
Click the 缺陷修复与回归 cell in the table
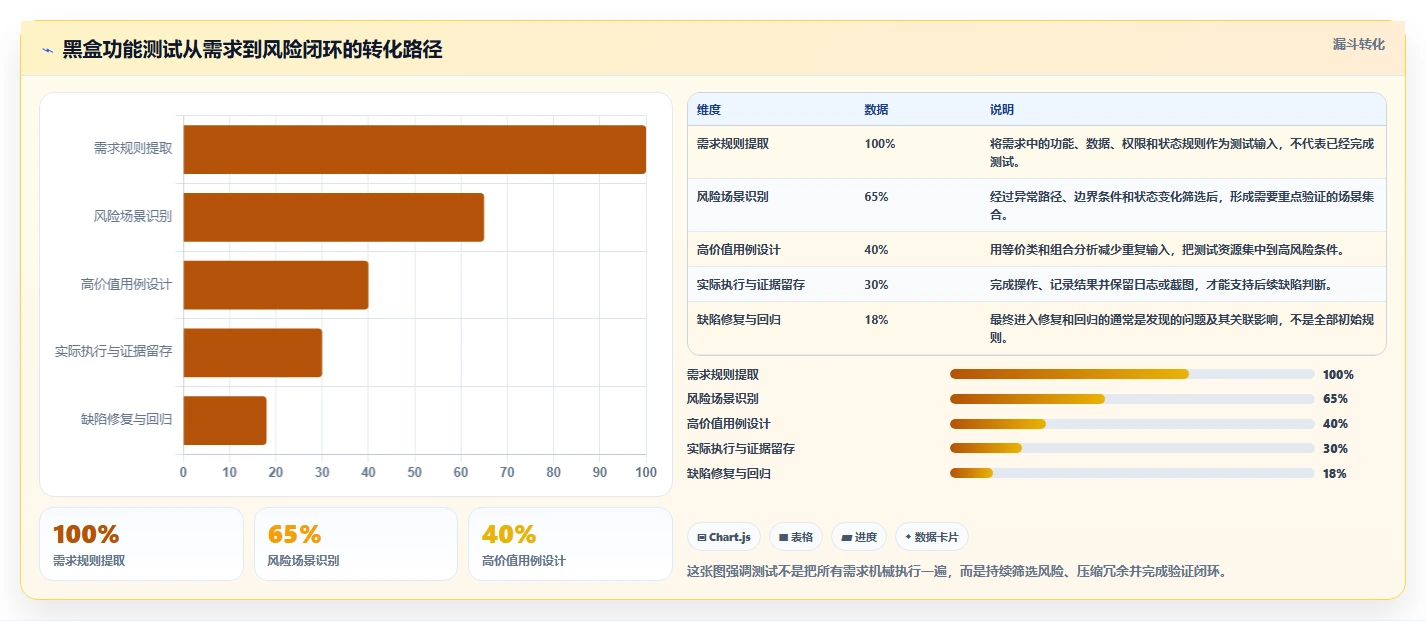(x=739, y=319)
